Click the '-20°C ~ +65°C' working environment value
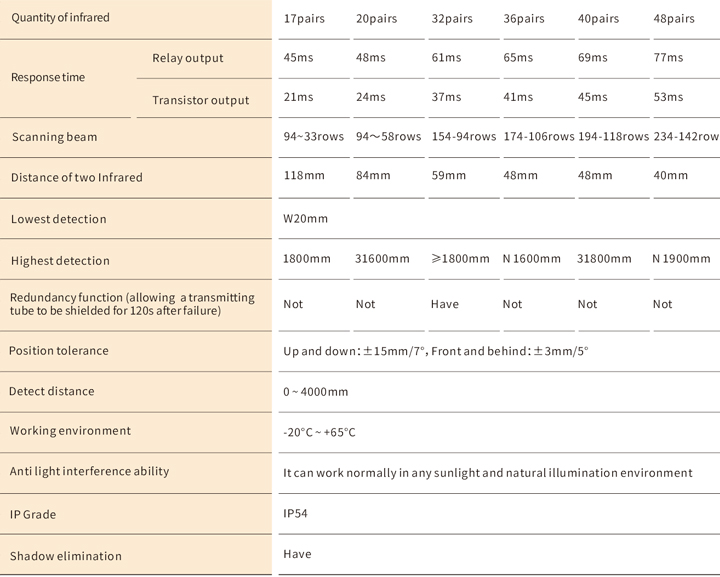The width and height of the screenshot is (720, 577). point(319,432)
